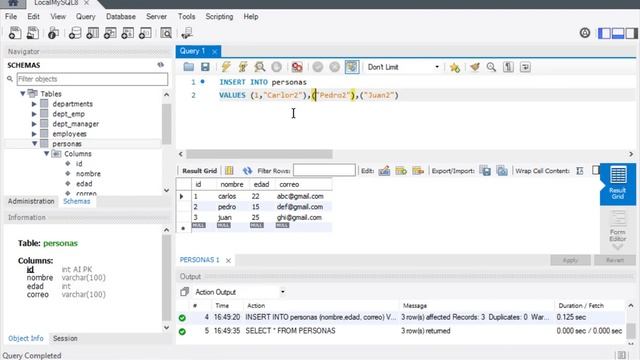
Task: Rollback the current transaction
Action: click(334, 67)
